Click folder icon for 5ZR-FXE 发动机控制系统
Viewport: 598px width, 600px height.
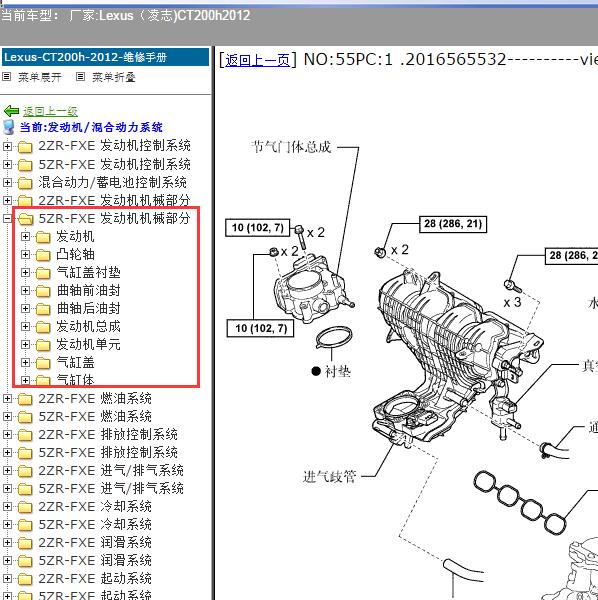pos(25,165)
